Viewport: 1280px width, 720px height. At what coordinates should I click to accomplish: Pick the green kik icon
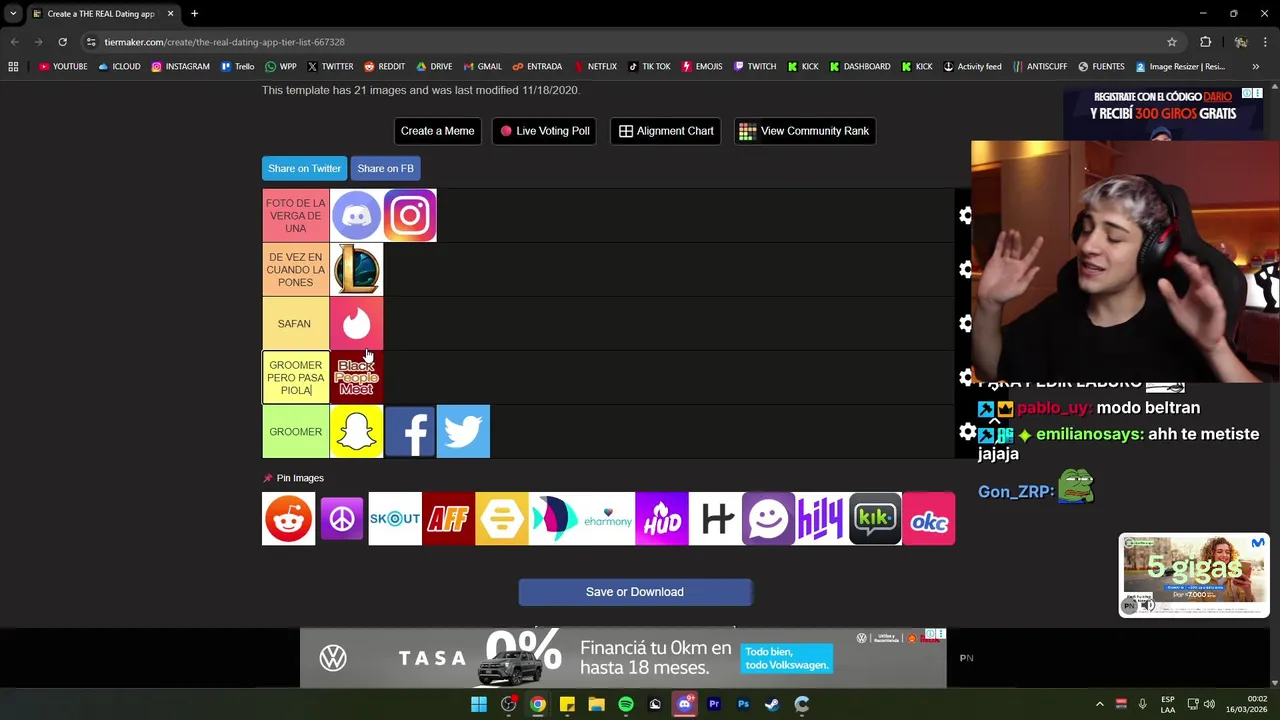pyautogui.click(x=875, y=519)
